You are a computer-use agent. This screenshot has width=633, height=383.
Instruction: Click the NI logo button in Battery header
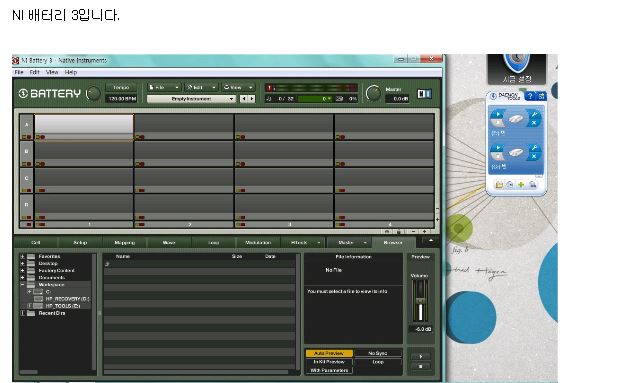pos(424,94)
